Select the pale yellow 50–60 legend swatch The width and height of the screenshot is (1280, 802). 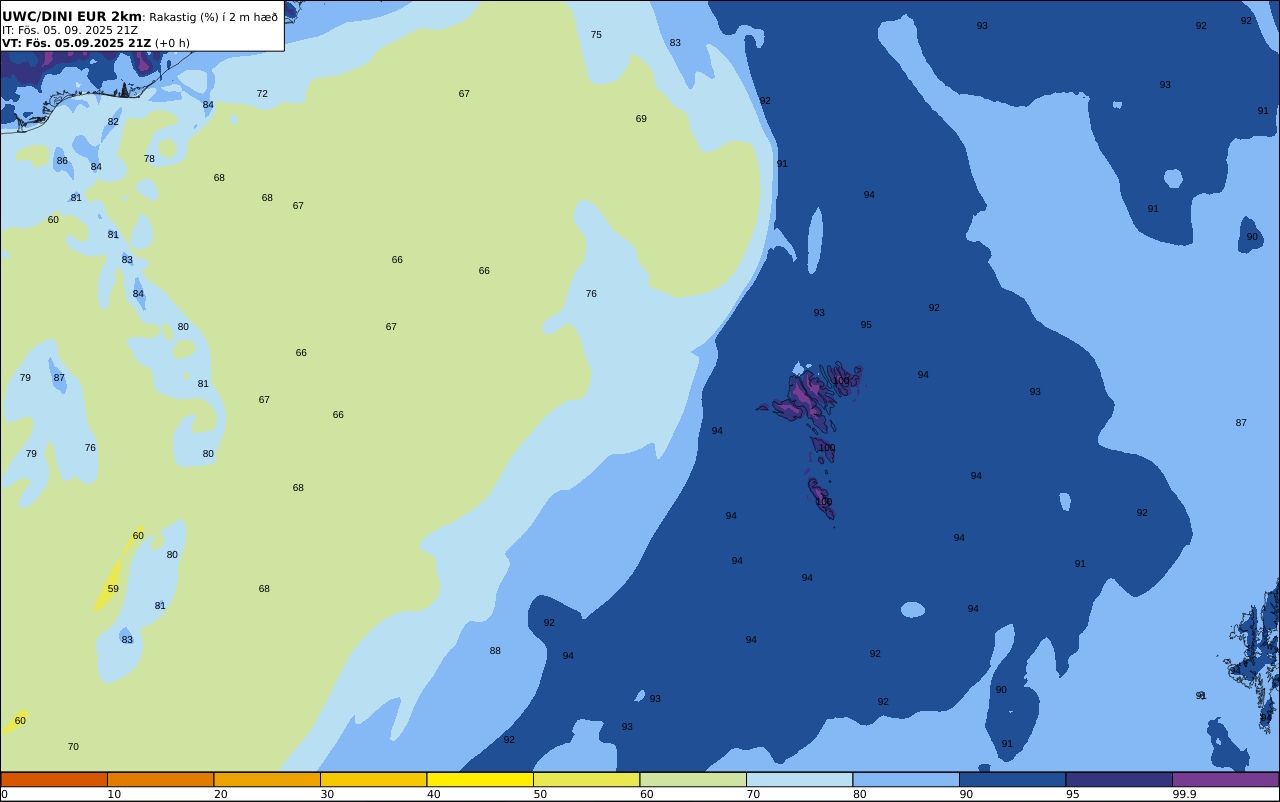[586, 779]
